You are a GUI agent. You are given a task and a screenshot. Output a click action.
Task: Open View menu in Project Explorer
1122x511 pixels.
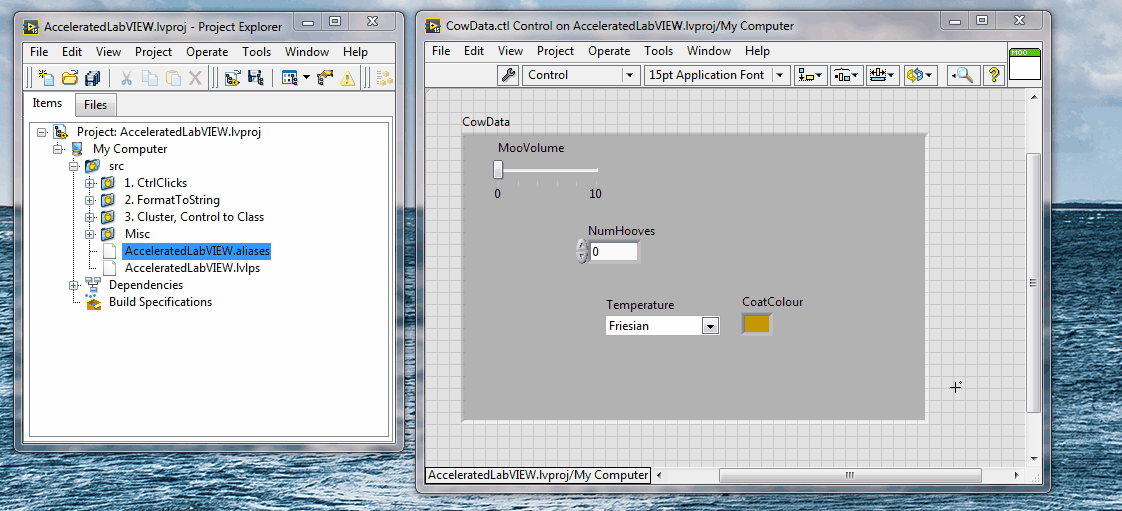pyautogui.click(x=108, y=52)
